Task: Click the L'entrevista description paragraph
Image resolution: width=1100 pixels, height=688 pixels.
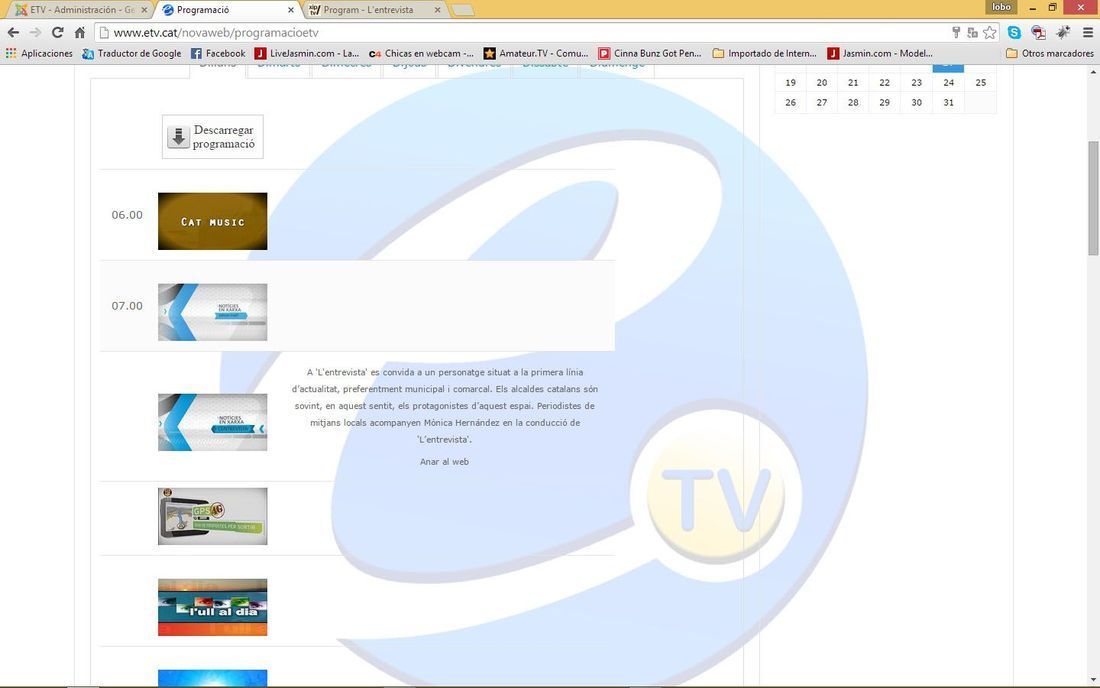Action: click(x=445, y=406)
